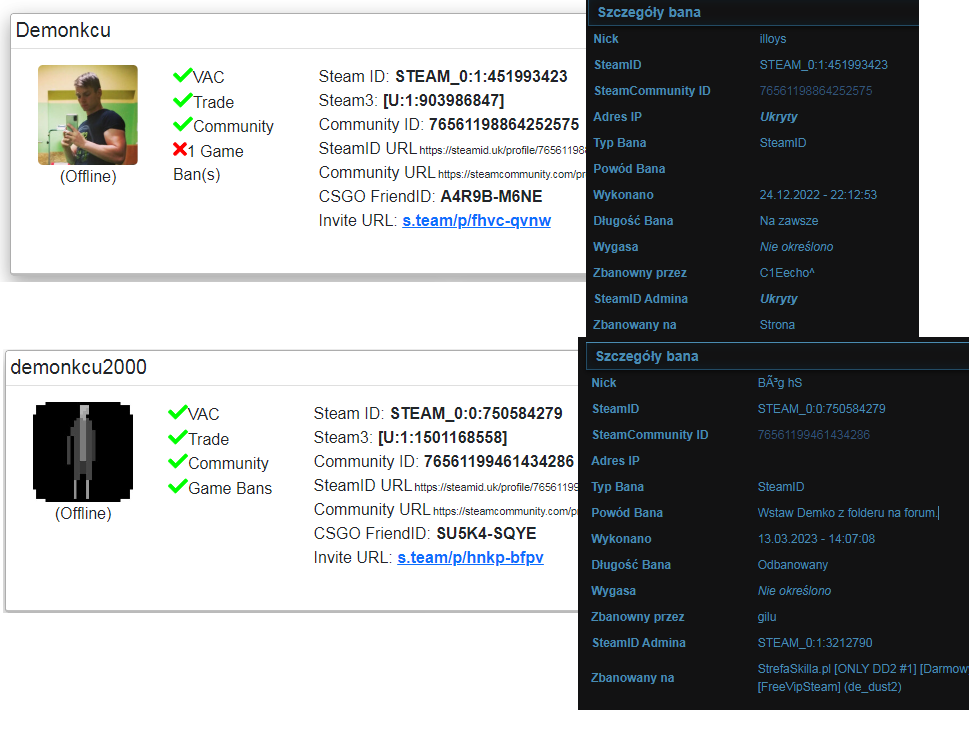This screenshot has height=738, width=969.
Task: Select CSGO FriendID A4R9B-M6NE
Action: pos(491,197)
